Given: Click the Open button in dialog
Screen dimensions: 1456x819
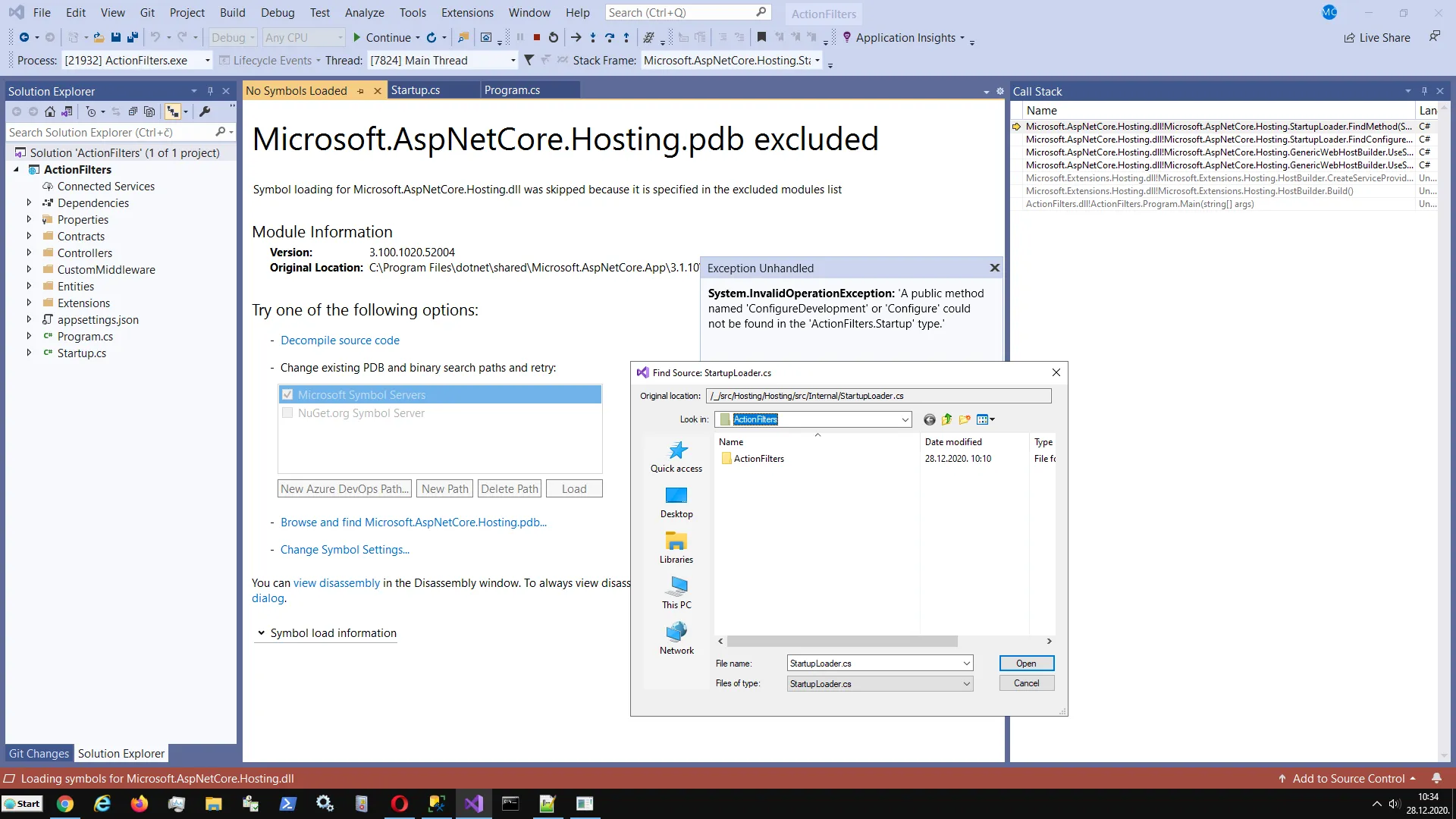Looking at the screenshot, I should [x=1026, y=664].
